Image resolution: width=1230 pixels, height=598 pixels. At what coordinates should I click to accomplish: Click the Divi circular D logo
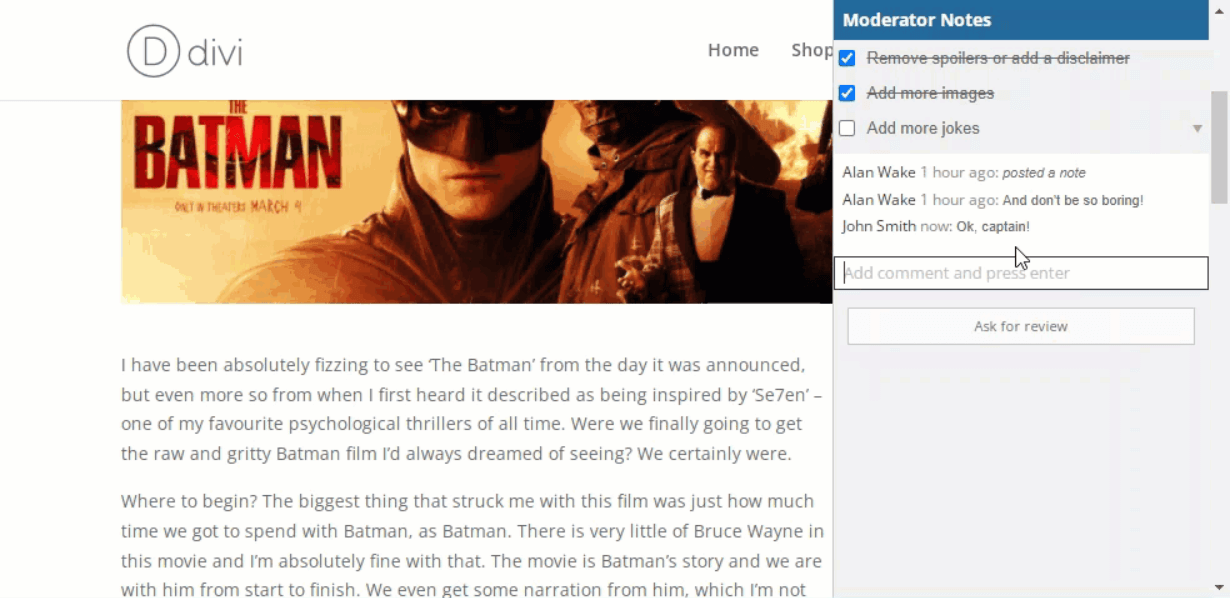(x=153, y=51)
